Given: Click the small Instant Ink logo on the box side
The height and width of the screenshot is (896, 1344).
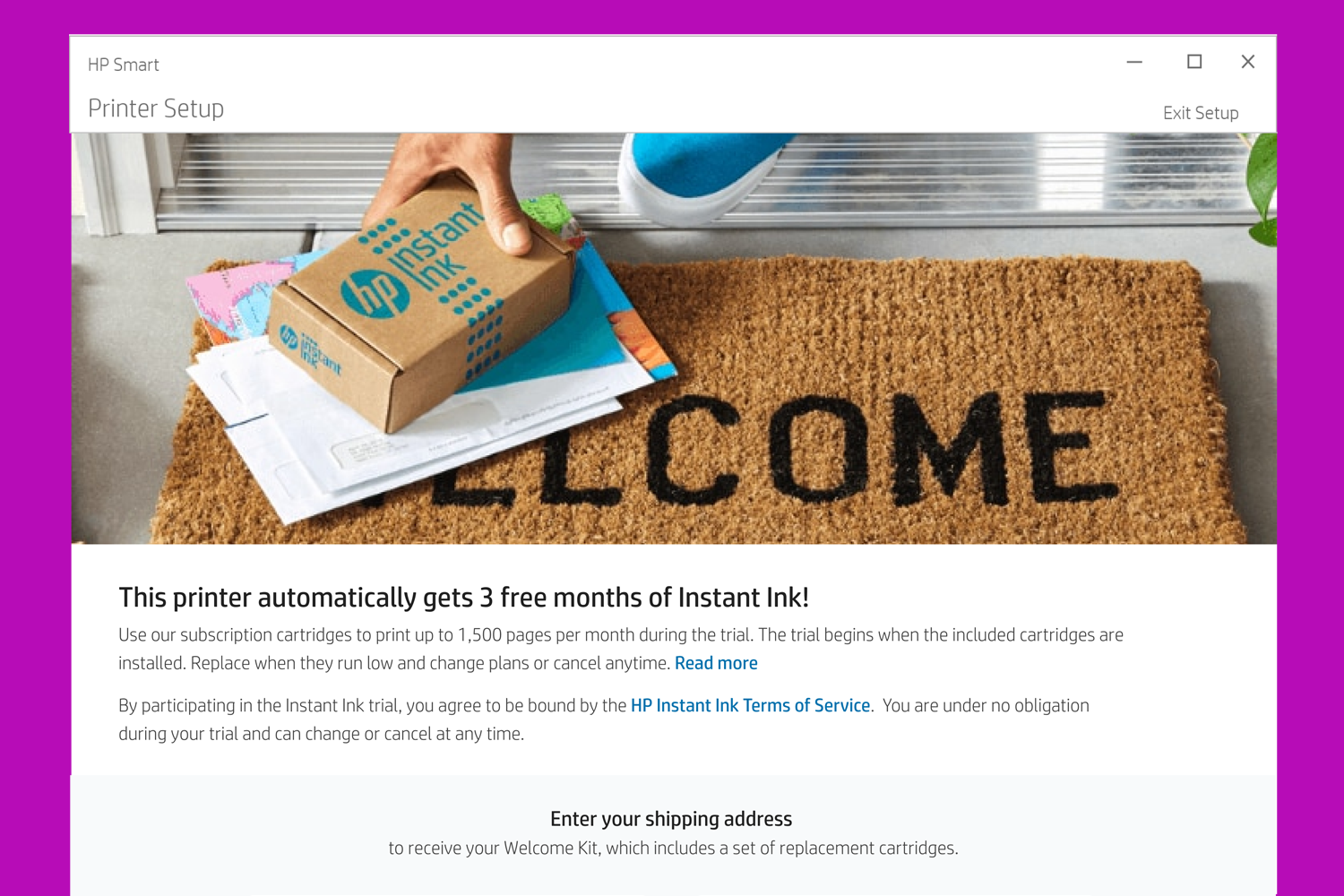Looking at the screenshot, I should pyautogui.click(x=308, y=349).
